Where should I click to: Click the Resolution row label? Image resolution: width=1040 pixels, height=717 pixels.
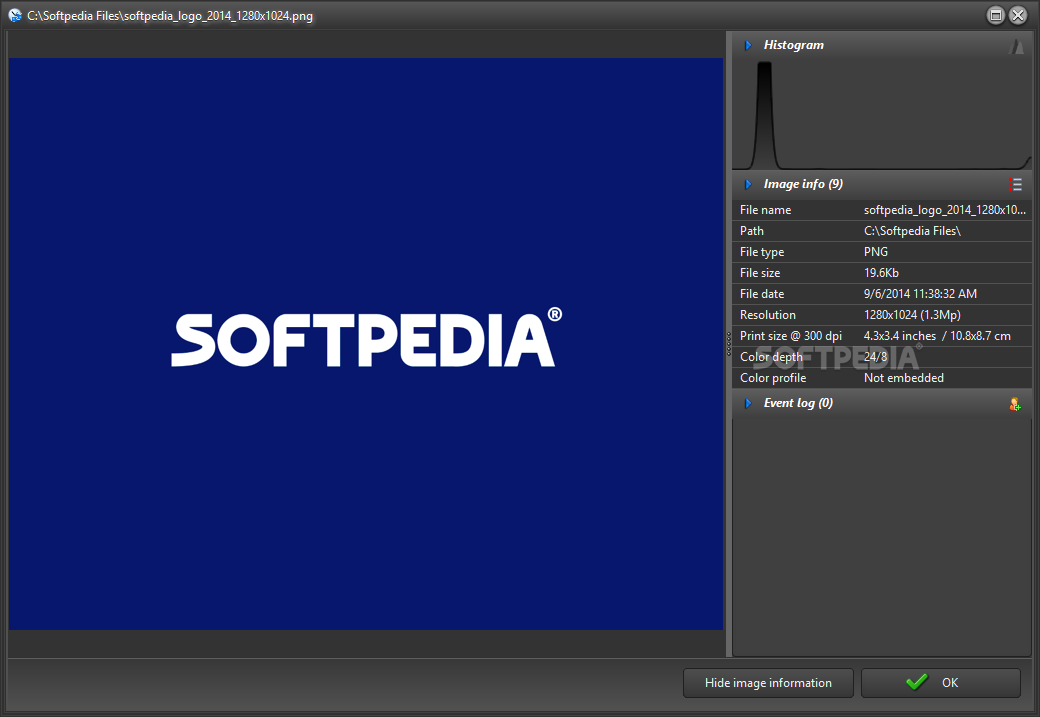click(767, 315)
